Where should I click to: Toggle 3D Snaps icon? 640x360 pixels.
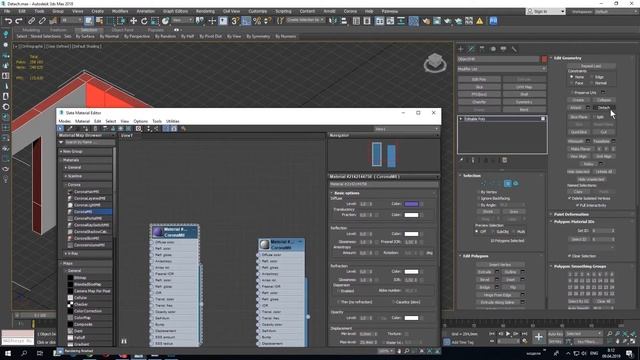click(x=235, y=21)
